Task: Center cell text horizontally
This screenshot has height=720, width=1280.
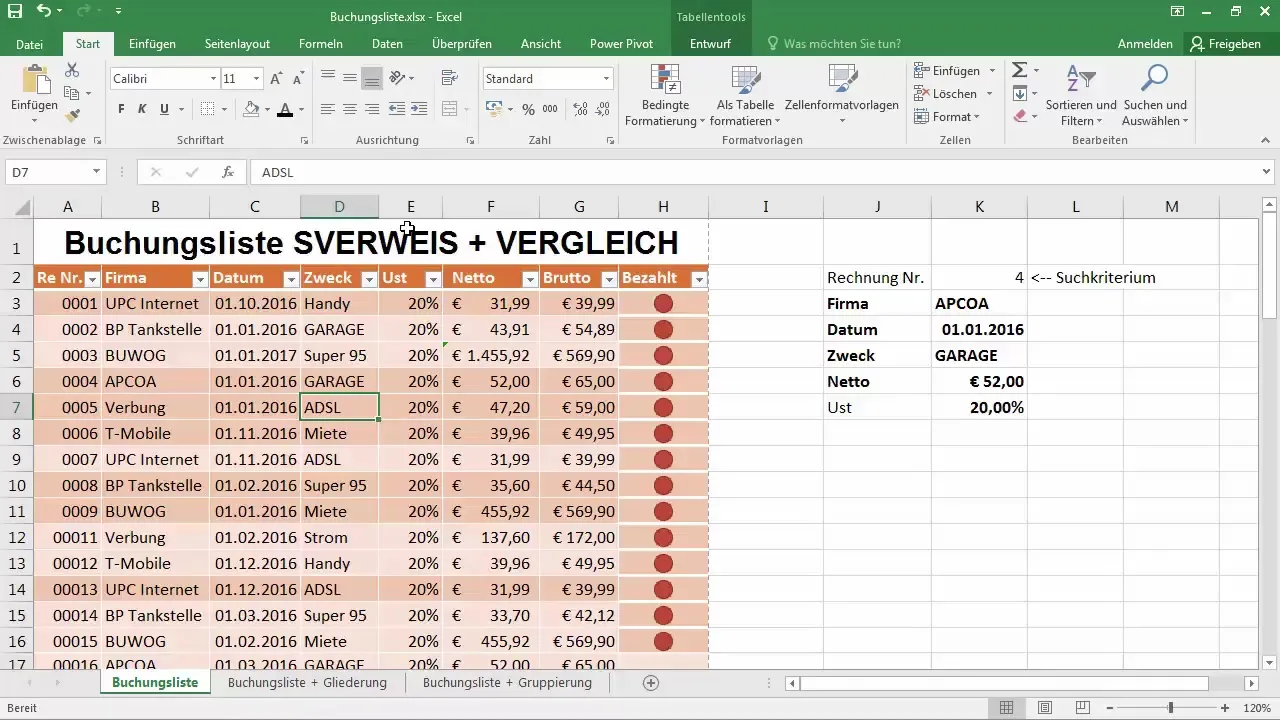Action: point(350,109)
